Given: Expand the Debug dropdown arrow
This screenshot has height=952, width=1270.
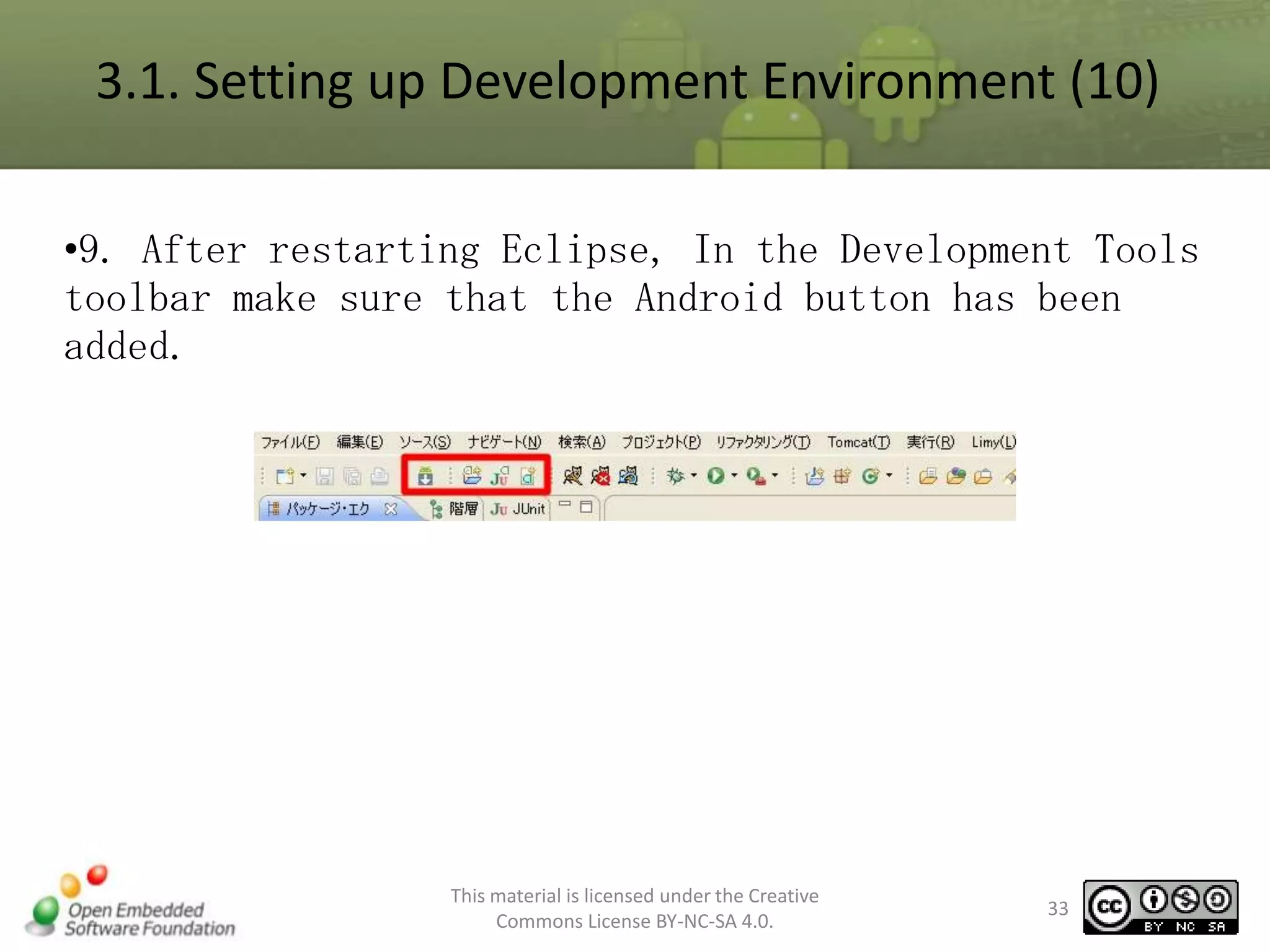Looking at the screenshot, I should point(694,476).
